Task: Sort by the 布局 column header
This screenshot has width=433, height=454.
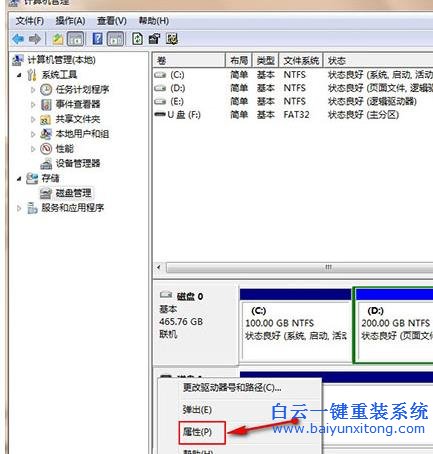Action: tap(239, 60)
